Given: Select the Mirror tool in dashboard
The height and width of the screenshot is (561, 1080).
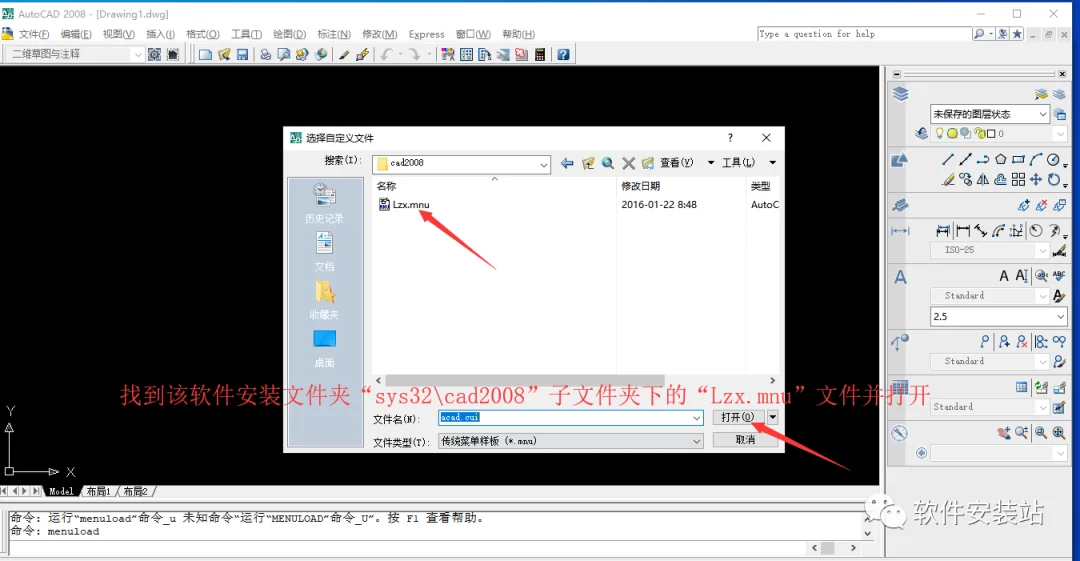Looking at the screenshot, I should point(983,180).
